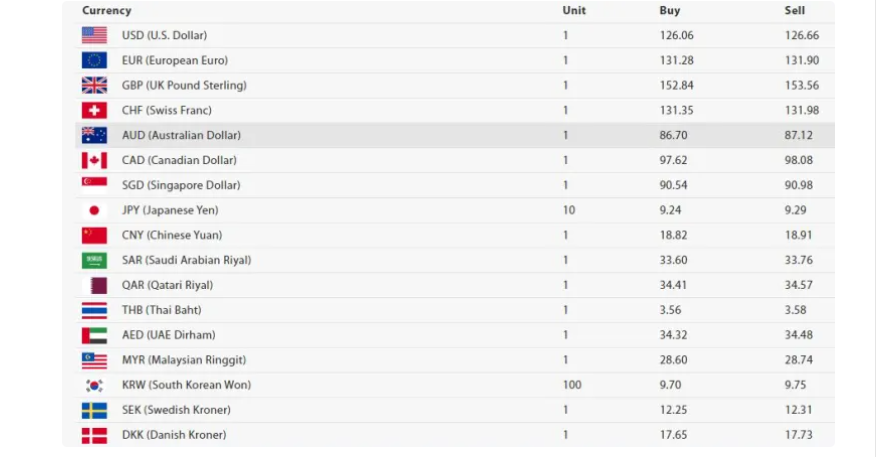The height and width of the screenshot is (457, 885).
Task: Select the MYR (Malaysian Ringgit) row label
Action: coord(184,360)
